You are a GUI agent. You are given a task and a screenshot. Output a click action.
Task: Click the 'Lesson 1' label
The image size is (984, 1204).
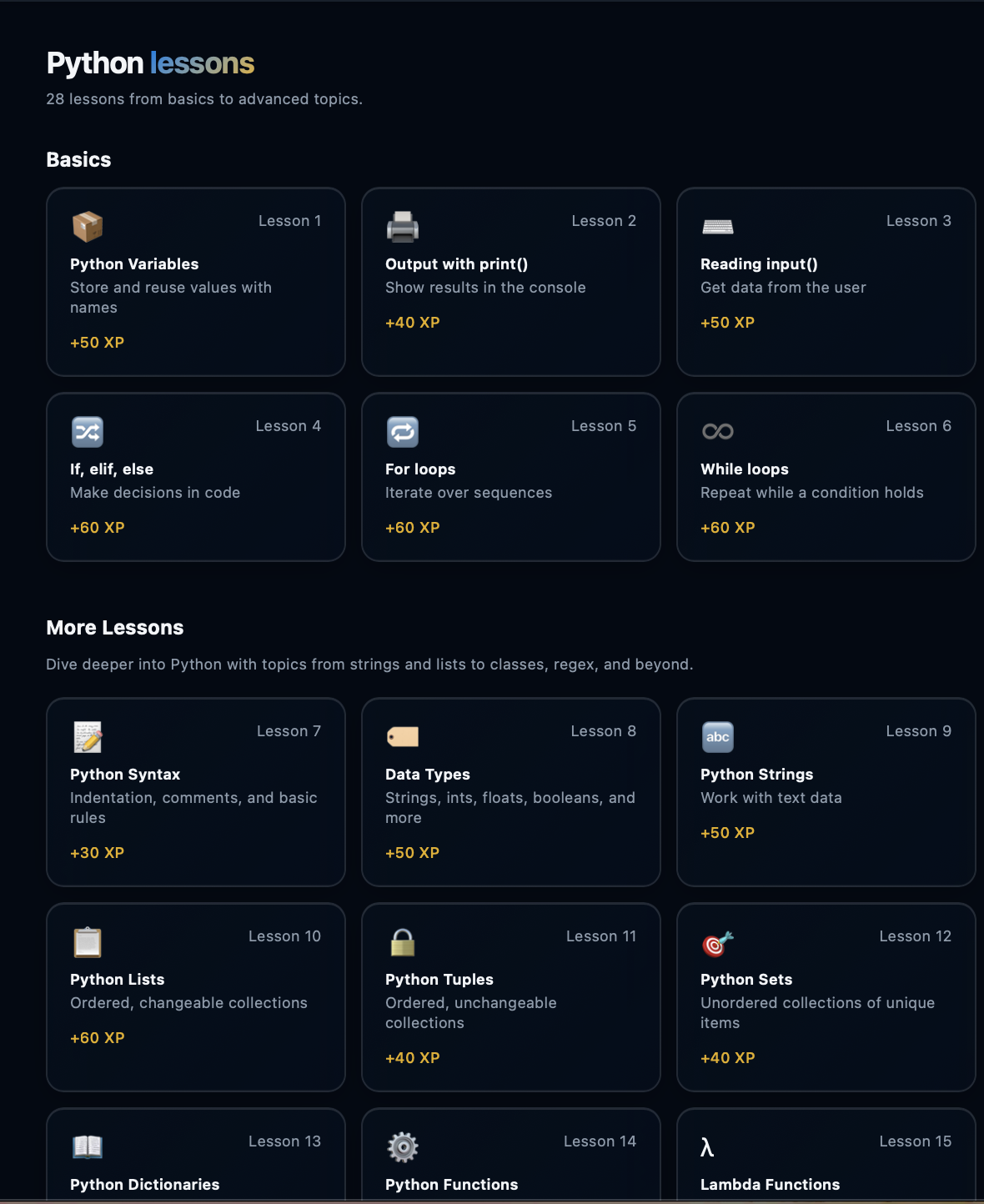(289, 221)
